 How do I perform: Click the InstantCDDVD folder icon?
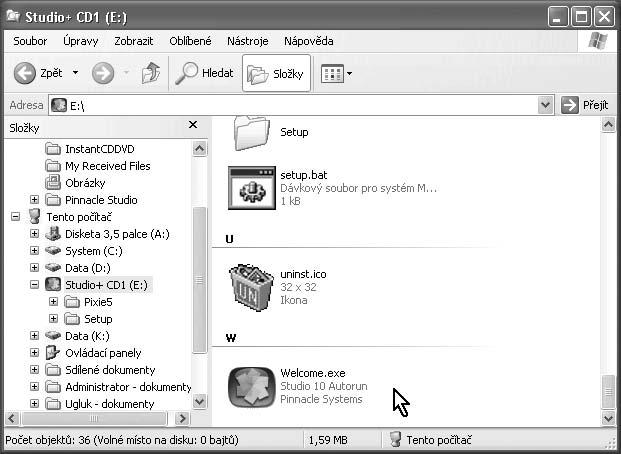[53, 149]
